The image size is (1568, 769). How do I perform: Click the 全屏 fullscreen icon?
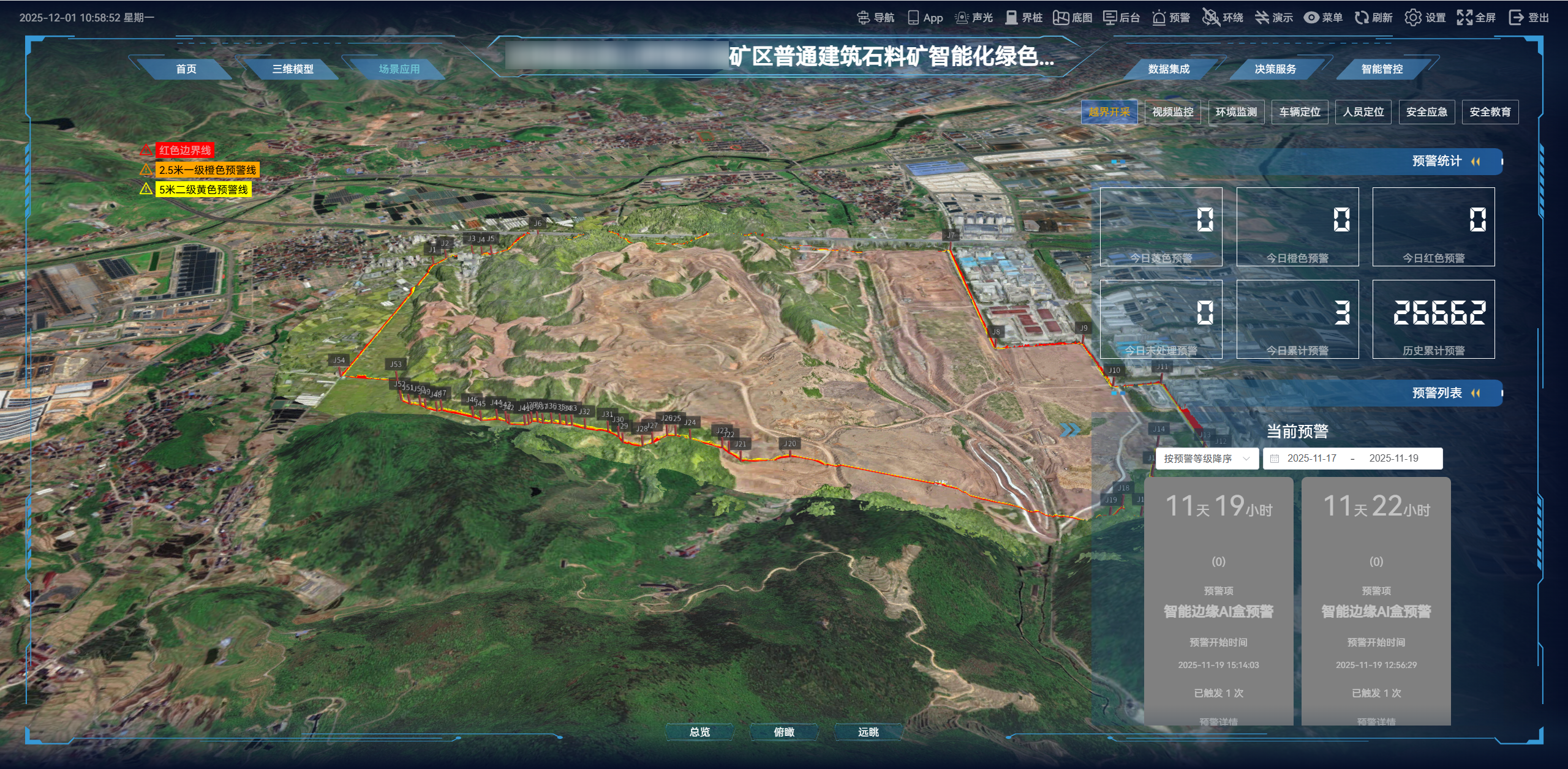pos(1464,18)
